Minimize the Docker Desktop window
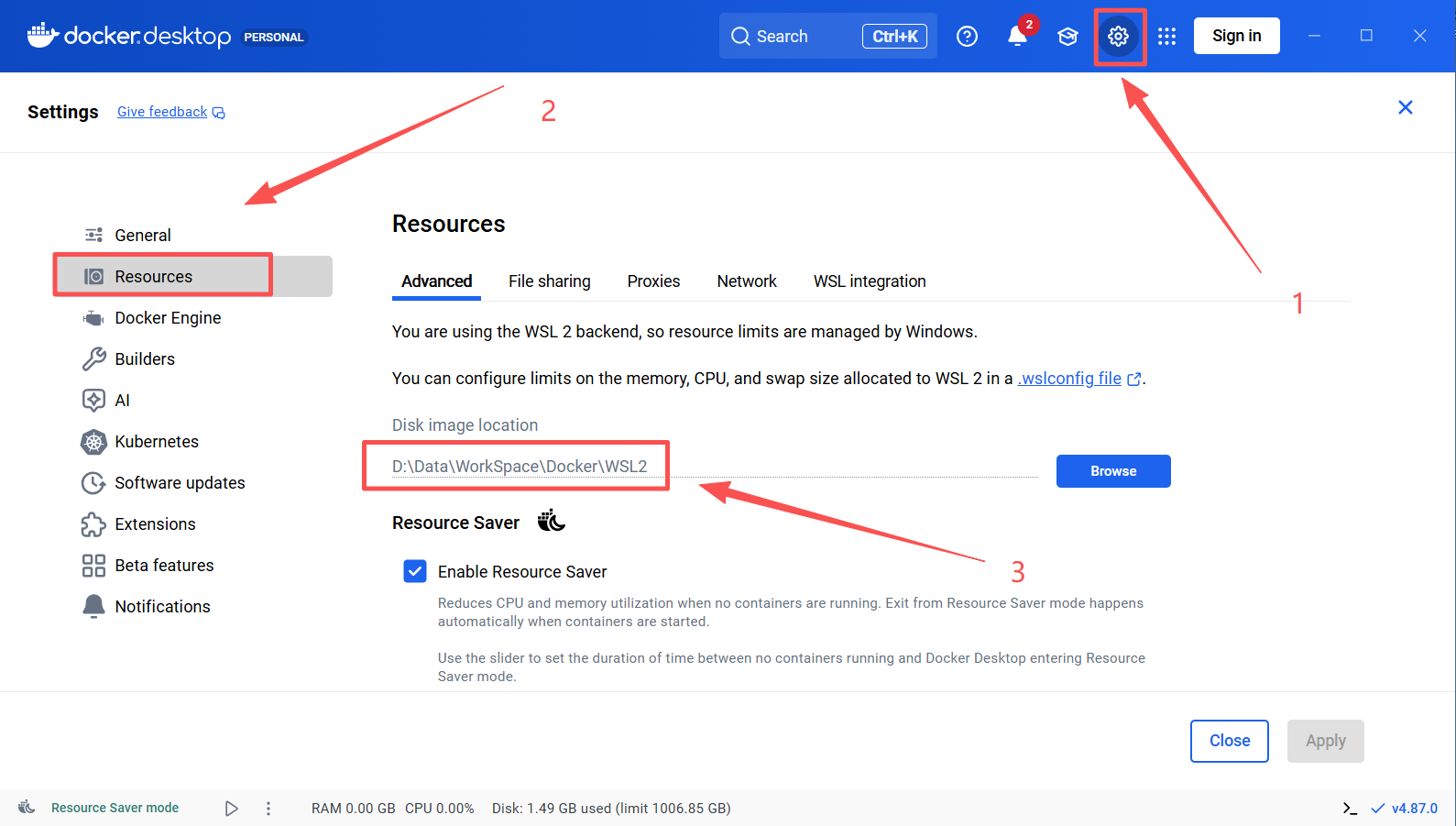1456x826 pixels. click(1314, 36)
